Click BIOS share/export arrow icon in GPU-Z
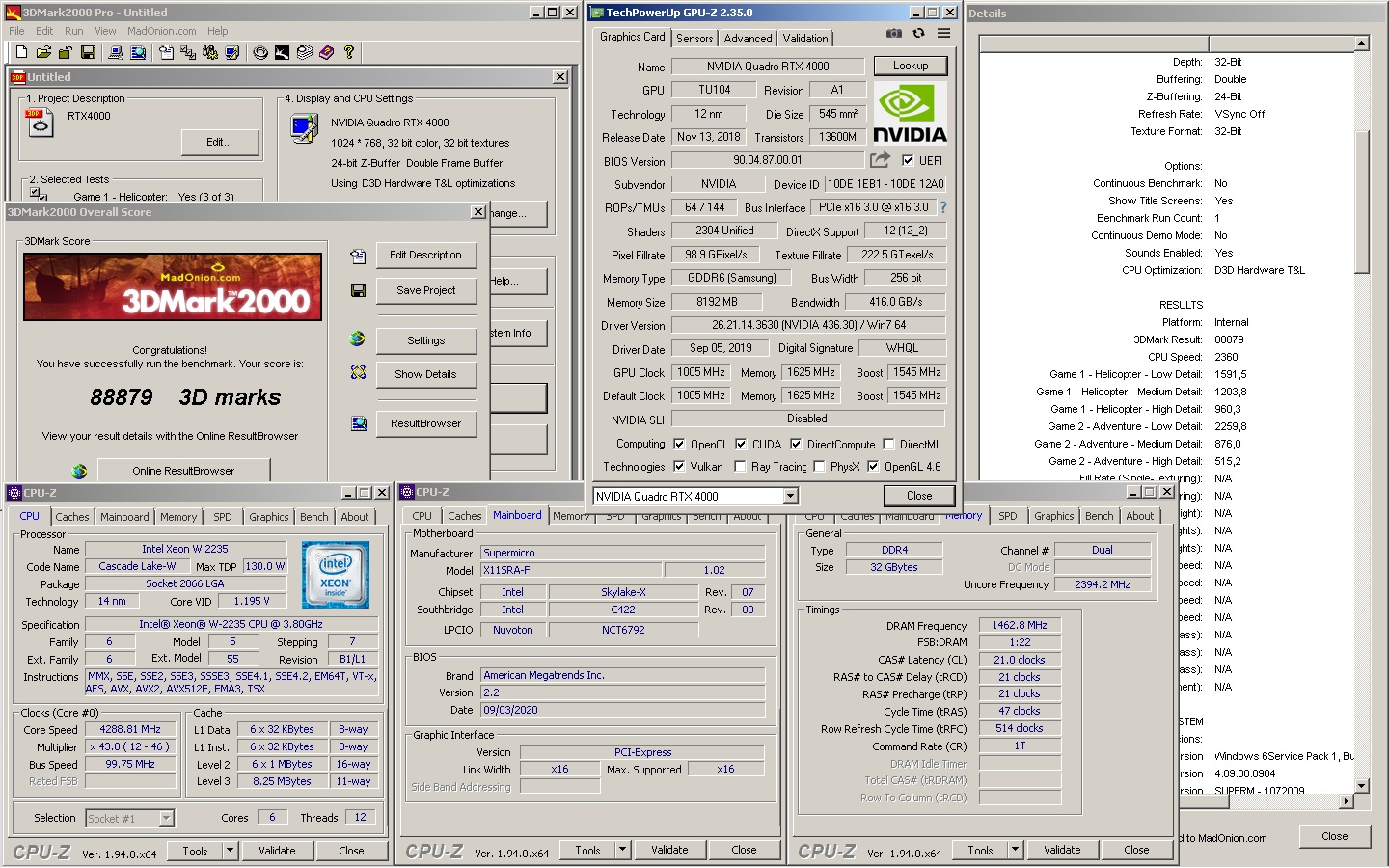Screen dimensions: 1389x868 [x=880, y=160]
